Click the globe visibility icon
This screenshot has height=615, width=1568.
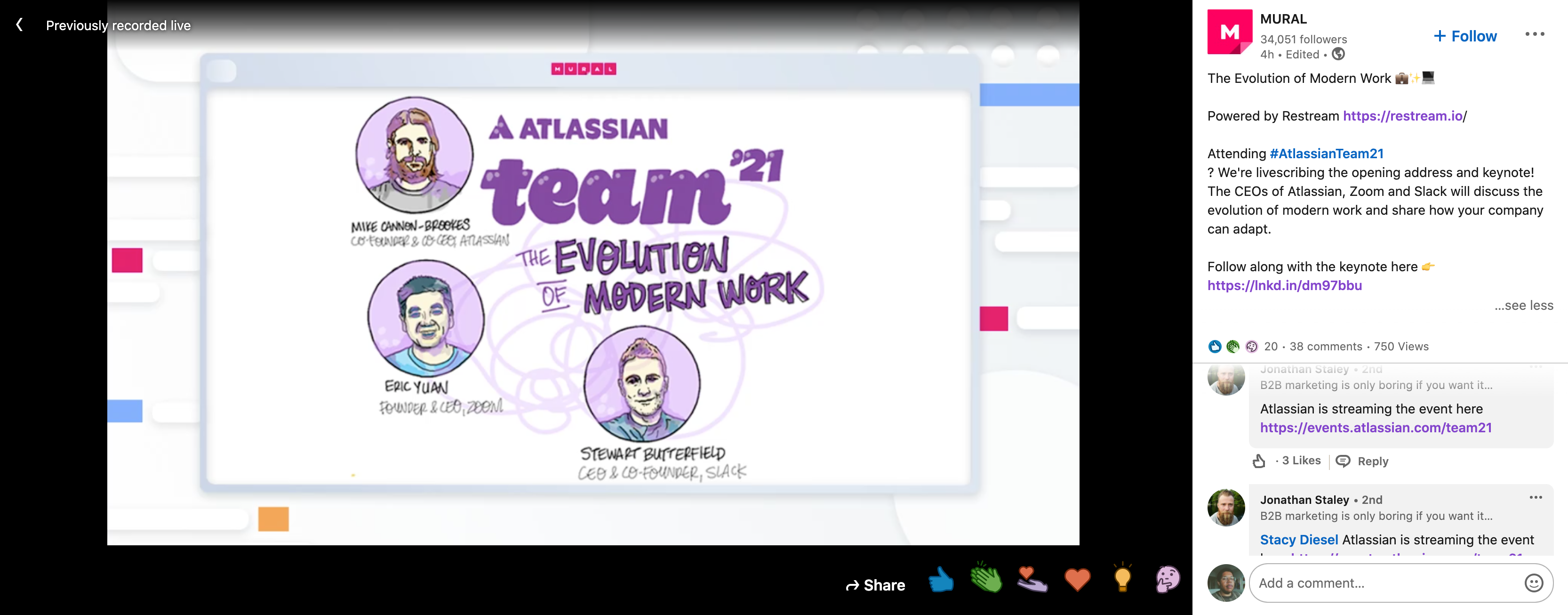click(1338, 54)
